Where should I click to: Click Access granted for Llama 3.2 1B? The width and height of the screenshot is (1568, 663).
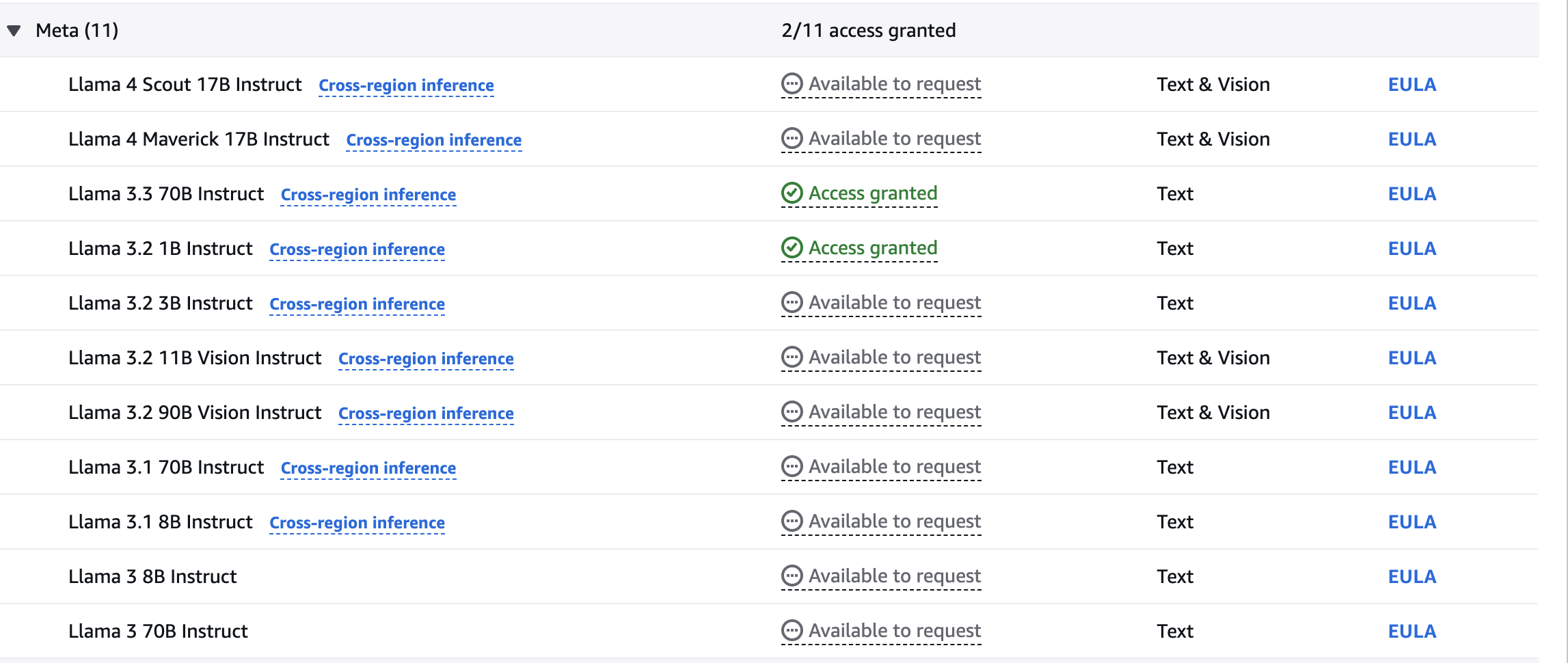[873, 248]
